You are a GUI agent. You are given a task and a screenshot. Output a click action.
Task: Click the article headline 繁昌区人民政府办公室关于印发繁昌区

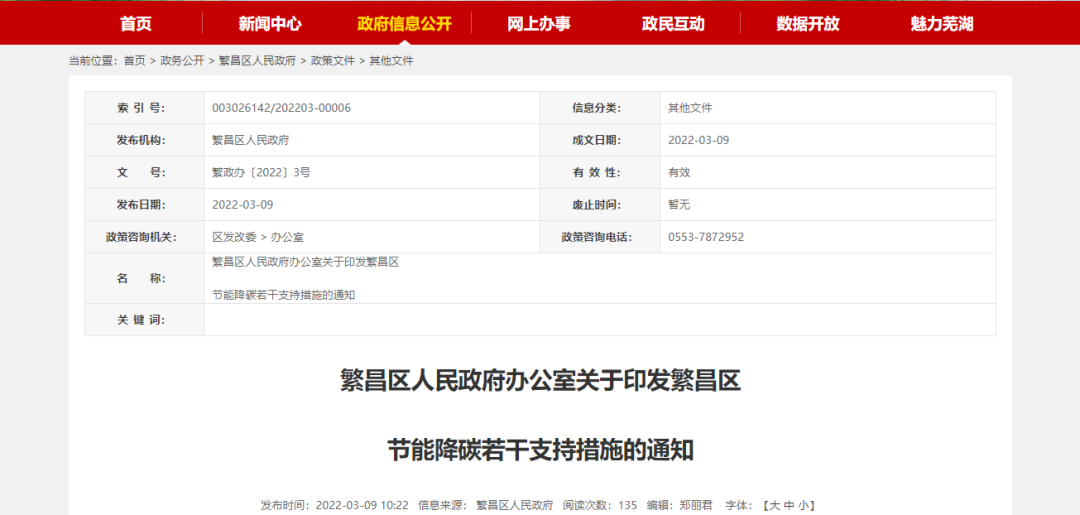540,381
